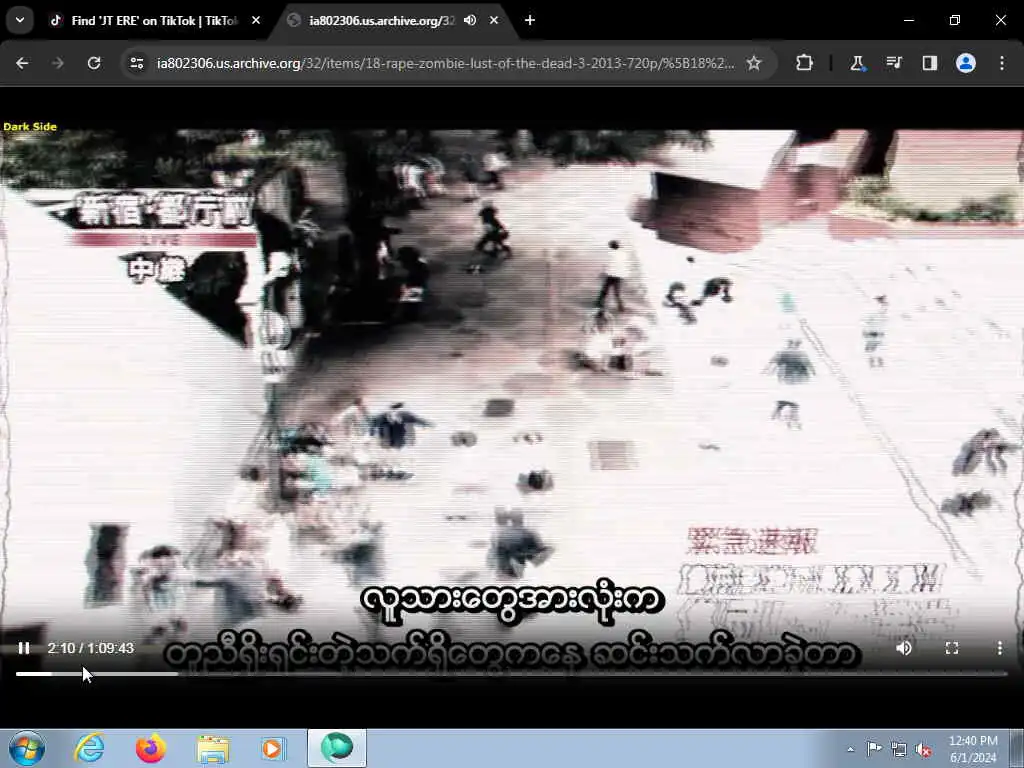Show hidden system tray icons
The image size is (1024, 768).
pyautogui.click(x=850, y=749)
